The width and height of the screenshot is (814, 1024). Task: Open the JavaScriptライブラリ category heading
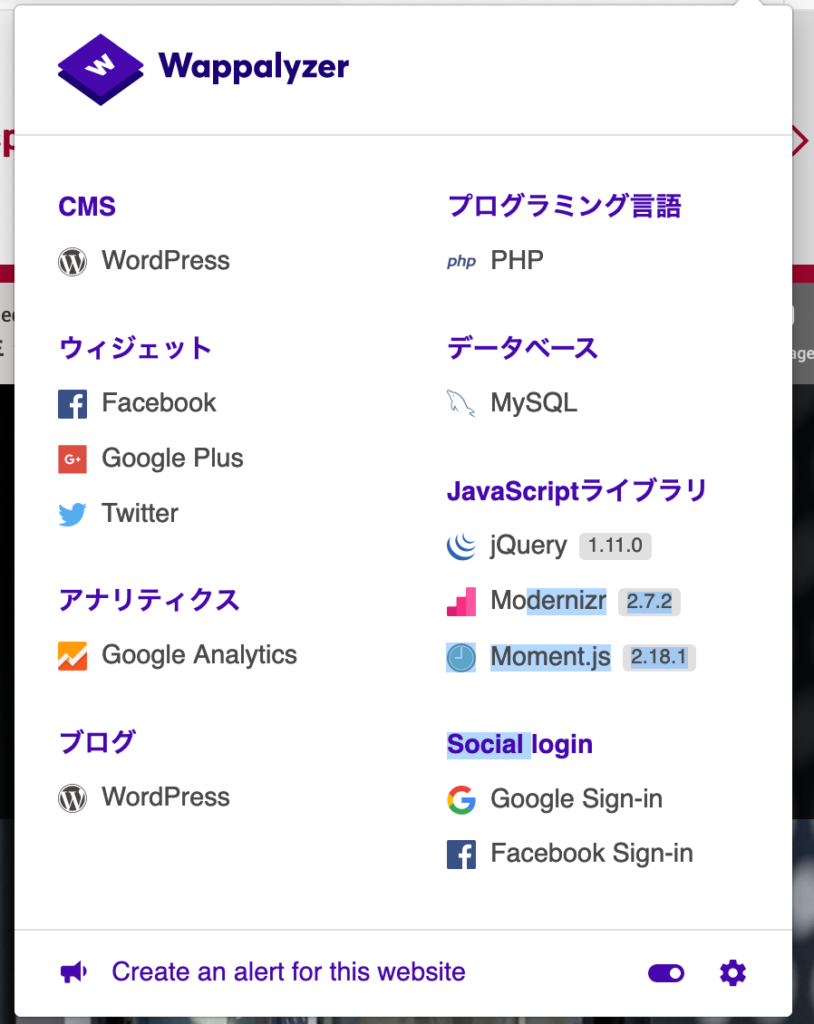(577, 490)
